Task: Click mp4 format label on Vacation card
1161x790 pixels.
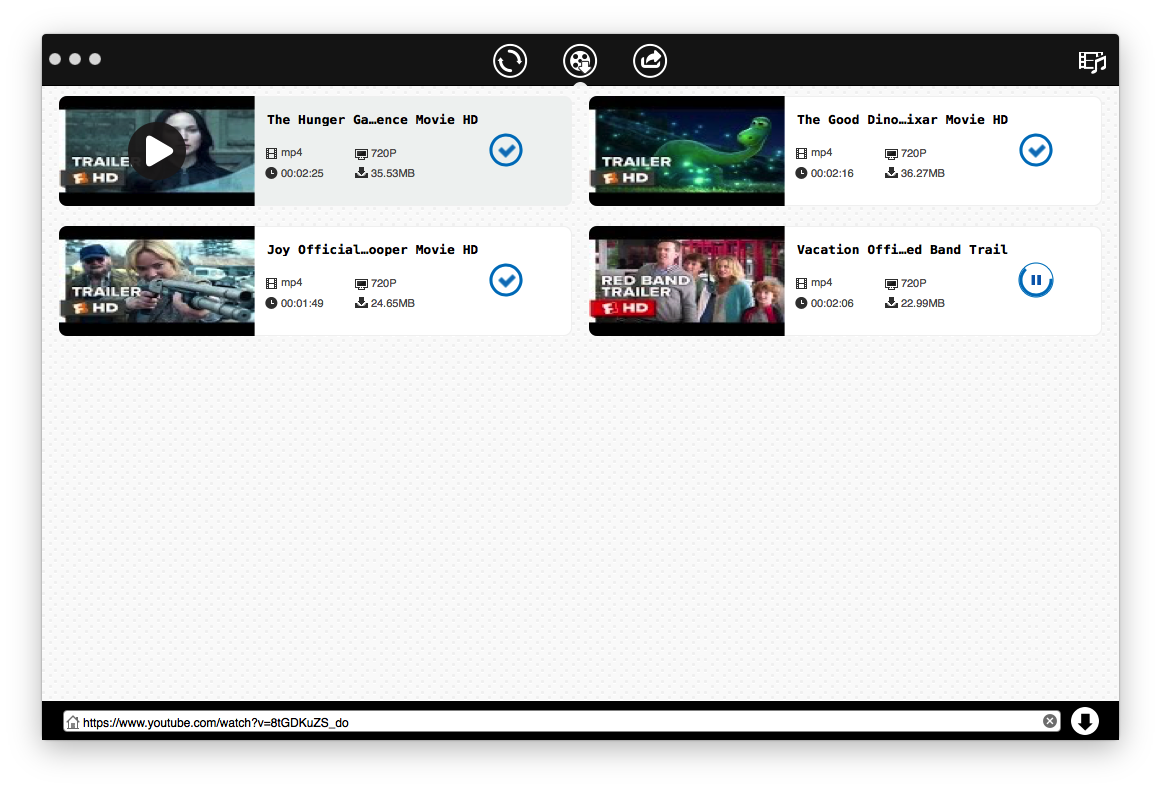Action: [822, 283]
